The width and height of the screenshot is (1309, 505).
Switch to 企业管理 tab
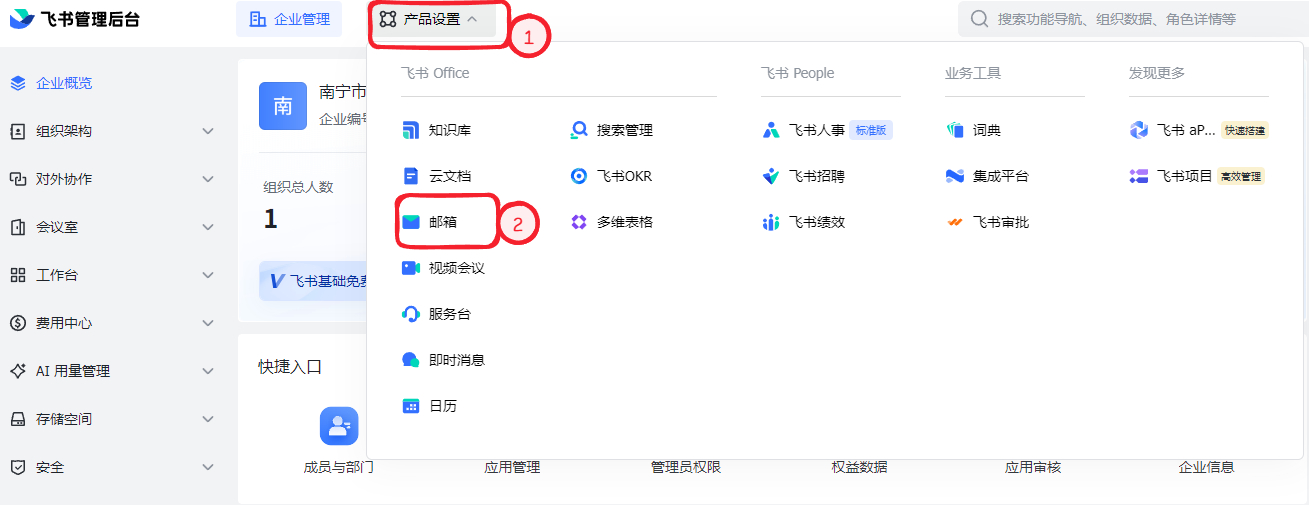point(289,19)
